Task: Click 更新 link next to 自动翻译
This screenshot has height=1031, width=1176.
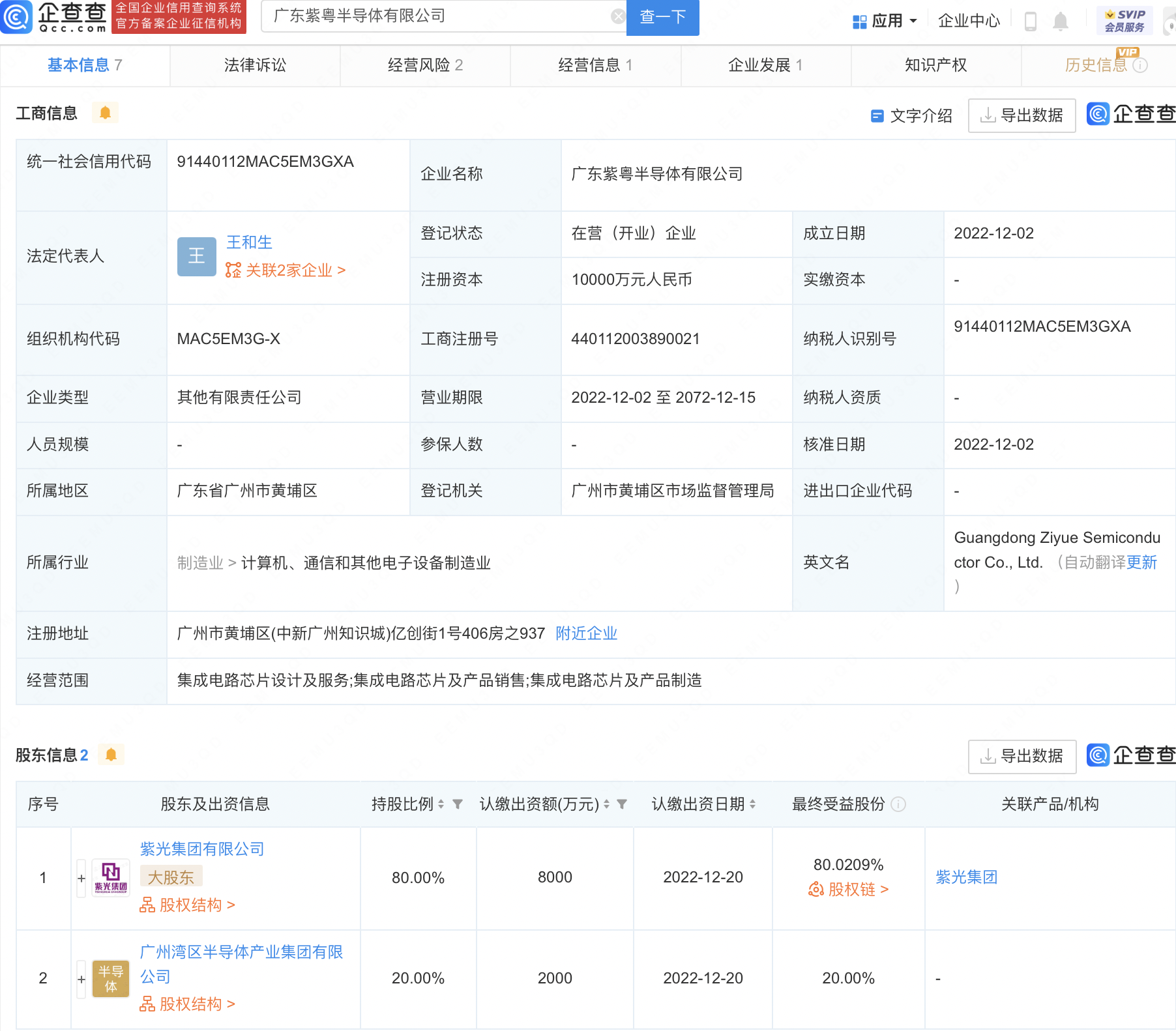Action: click(x=1141, y=562)
